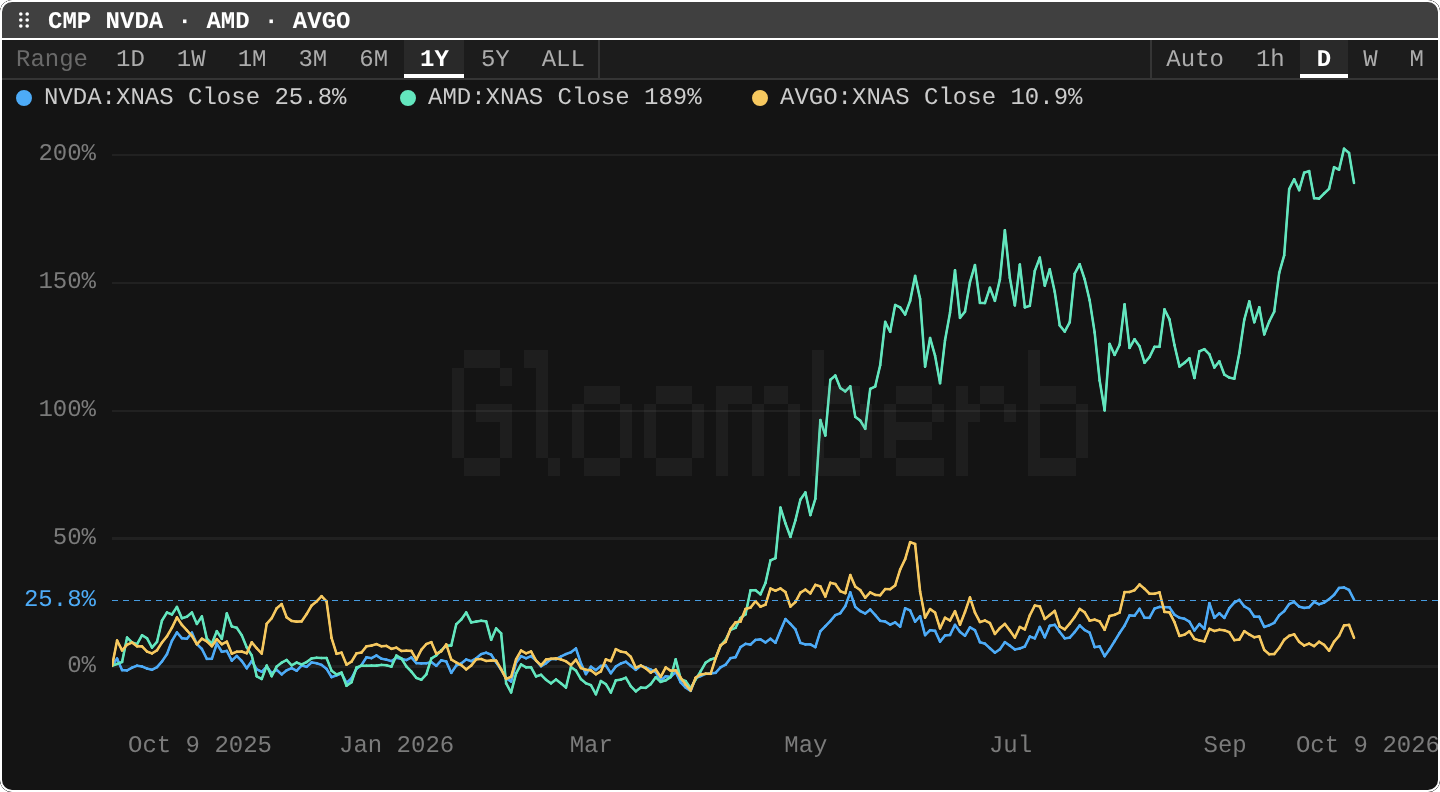Screen dimensions: 1440x792
Task: Select the 1W range
Action: [191, 59]
